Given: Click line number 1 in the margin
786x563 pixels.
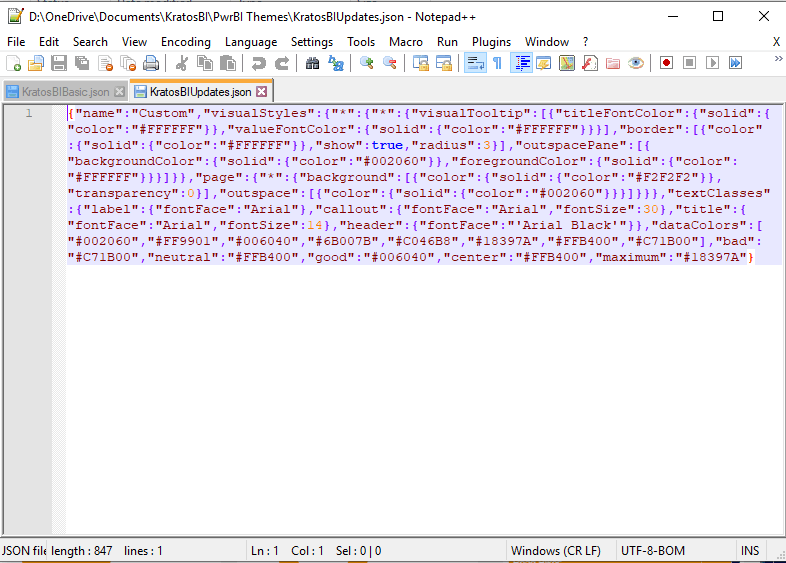Looking at the screenshot, I should coord(29,113).
